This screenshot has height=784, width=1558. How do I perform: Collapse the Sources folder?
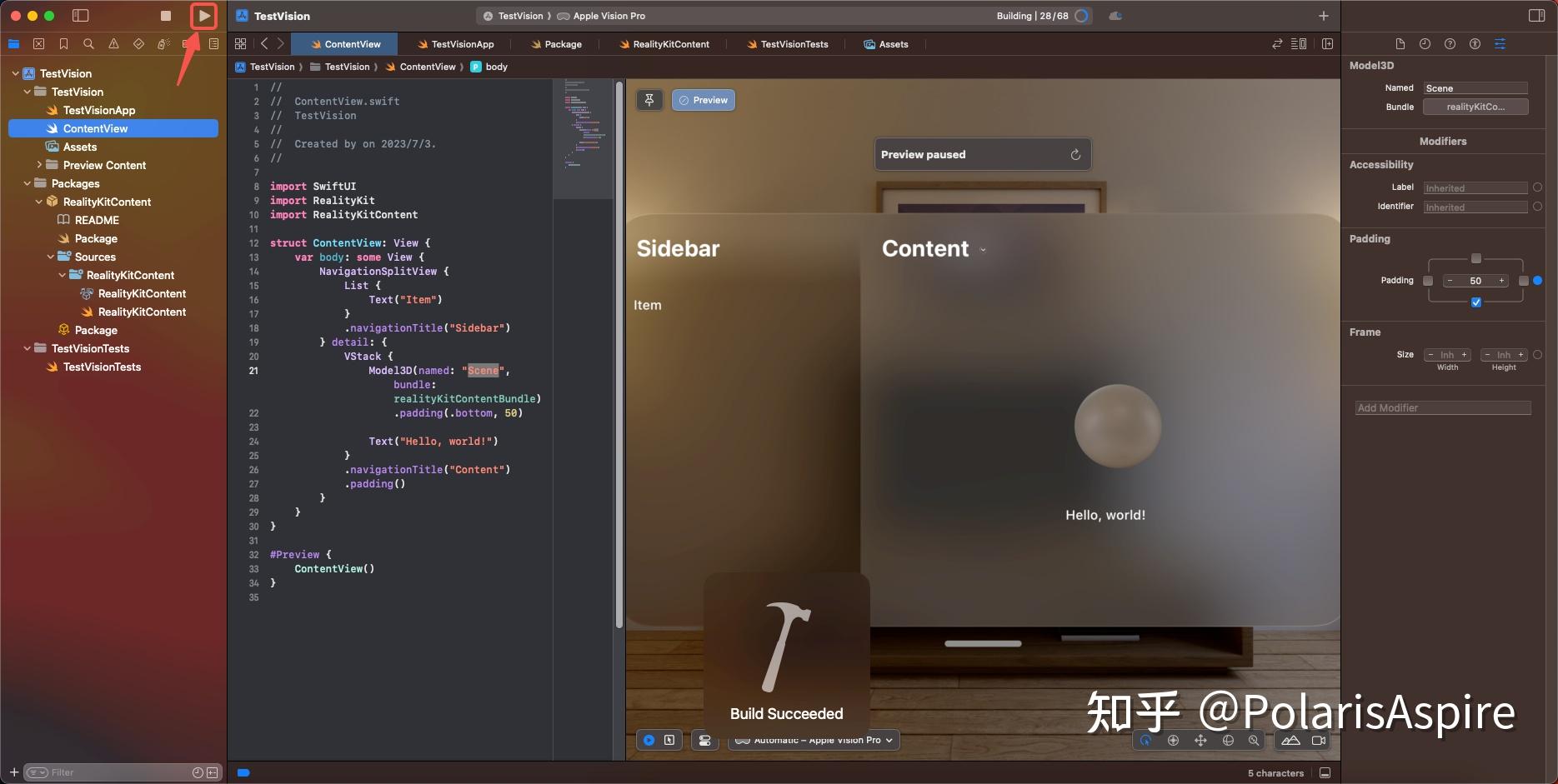click(x=51, y=257)
